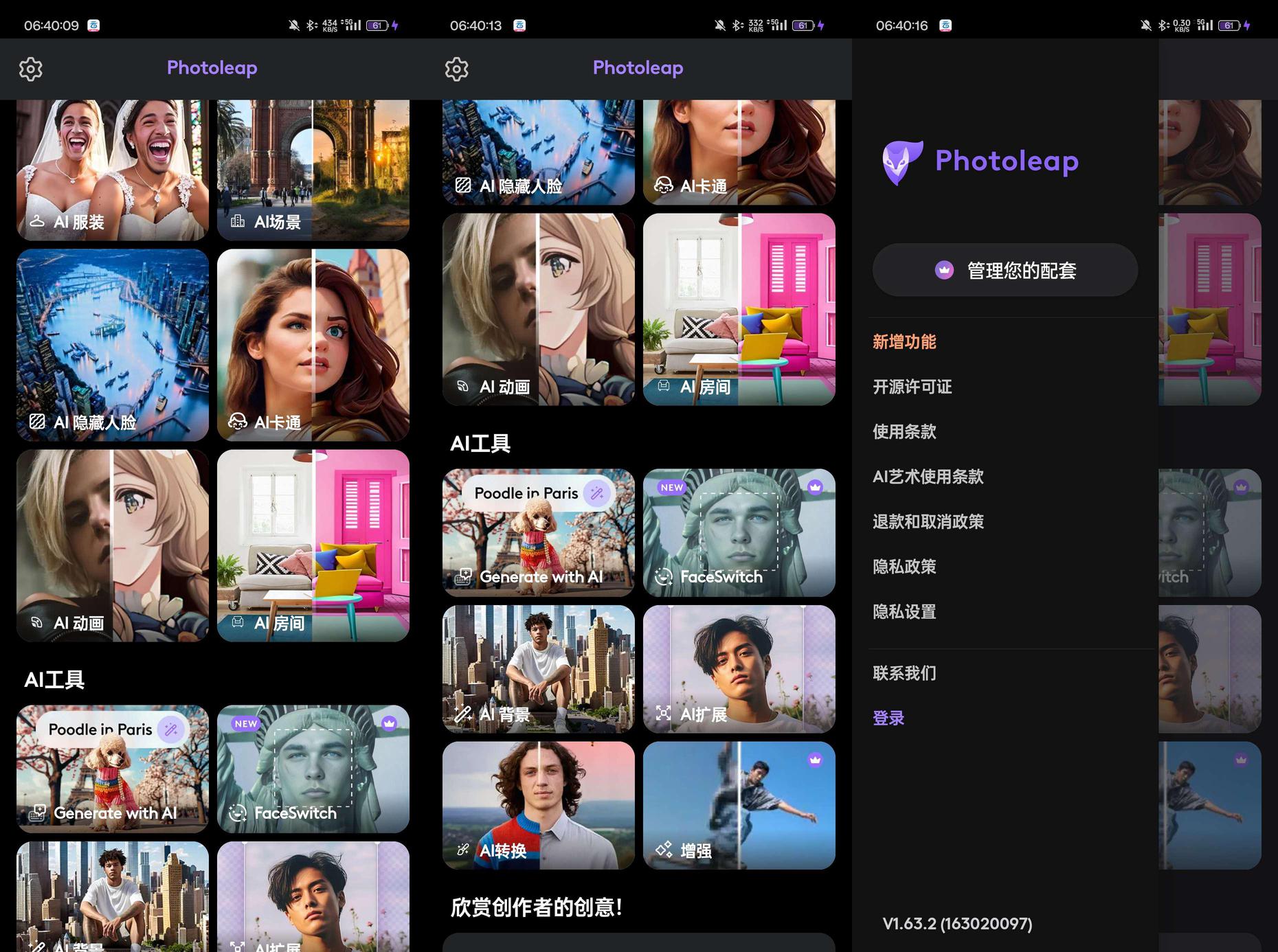
Task: Open 隐私政策 menu item
Action: (904, 567)
